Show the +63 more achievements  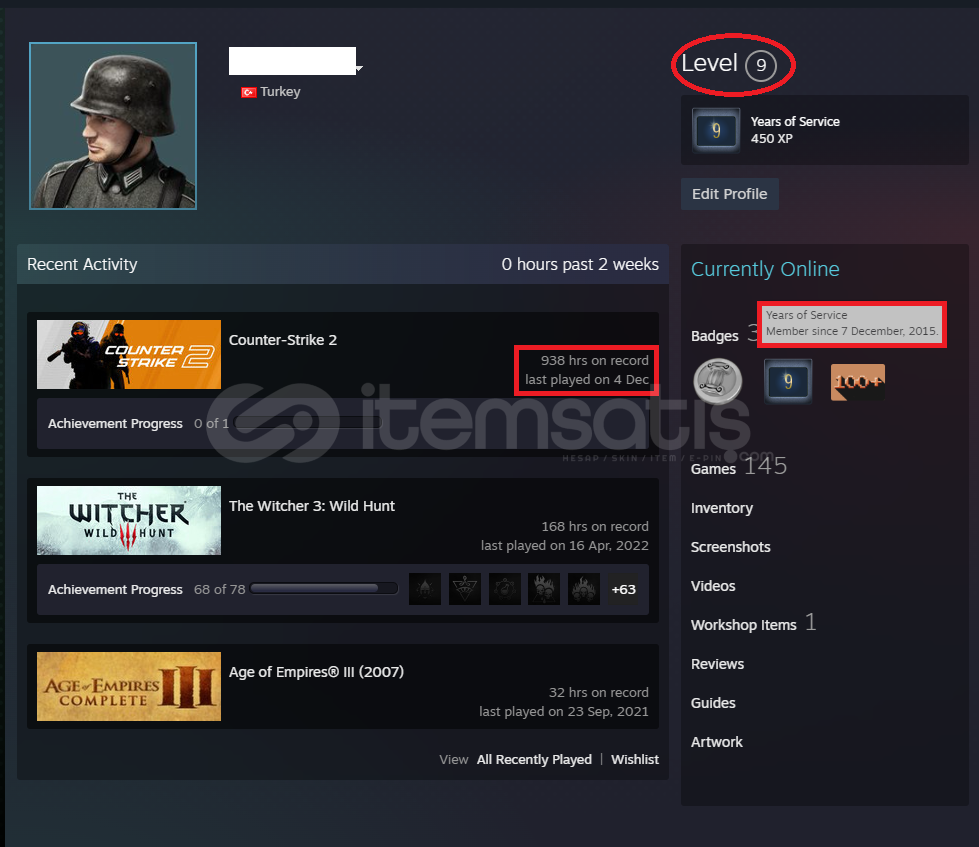[x=624, y=589]
